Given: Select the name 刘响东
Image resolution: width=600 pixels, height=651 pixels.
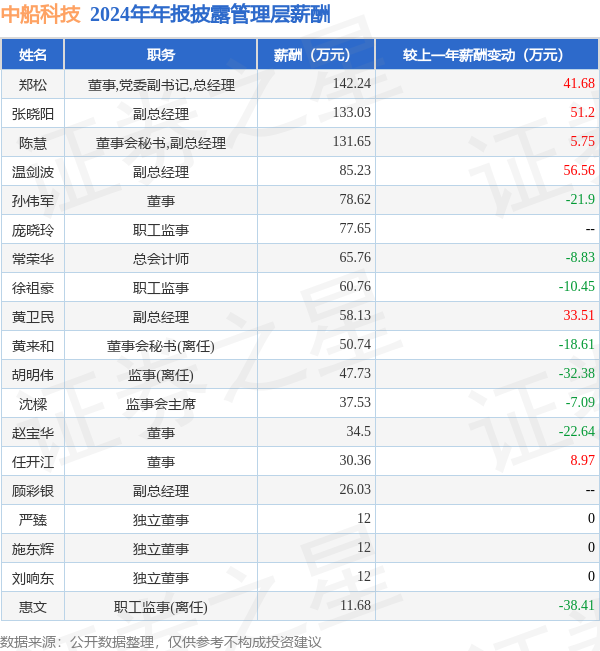Looking at the screenshot, I should (33, 578).
